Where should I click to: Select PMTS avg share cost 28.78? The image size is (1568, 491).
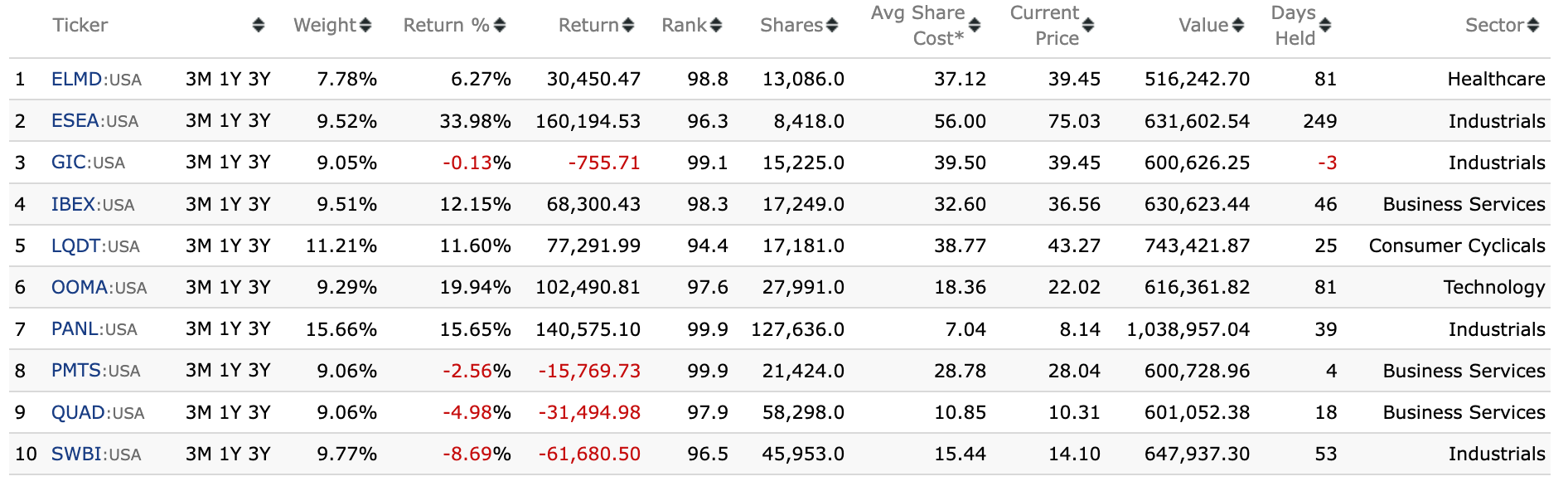[x=960, y=371]
